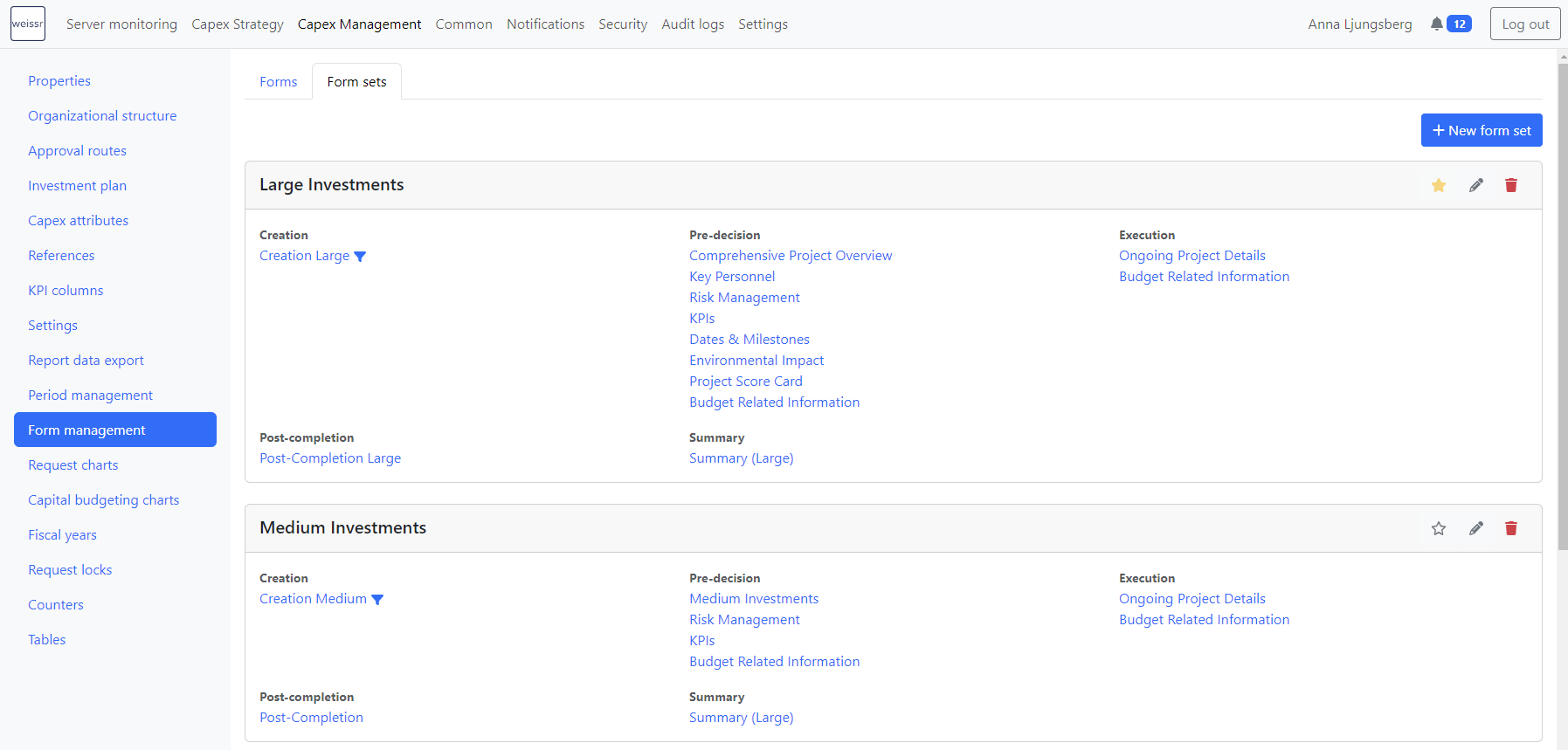This screenshot has height=750, width=1568.
Task: Select Capex attributes in sidebar
Action: [78, 220]
